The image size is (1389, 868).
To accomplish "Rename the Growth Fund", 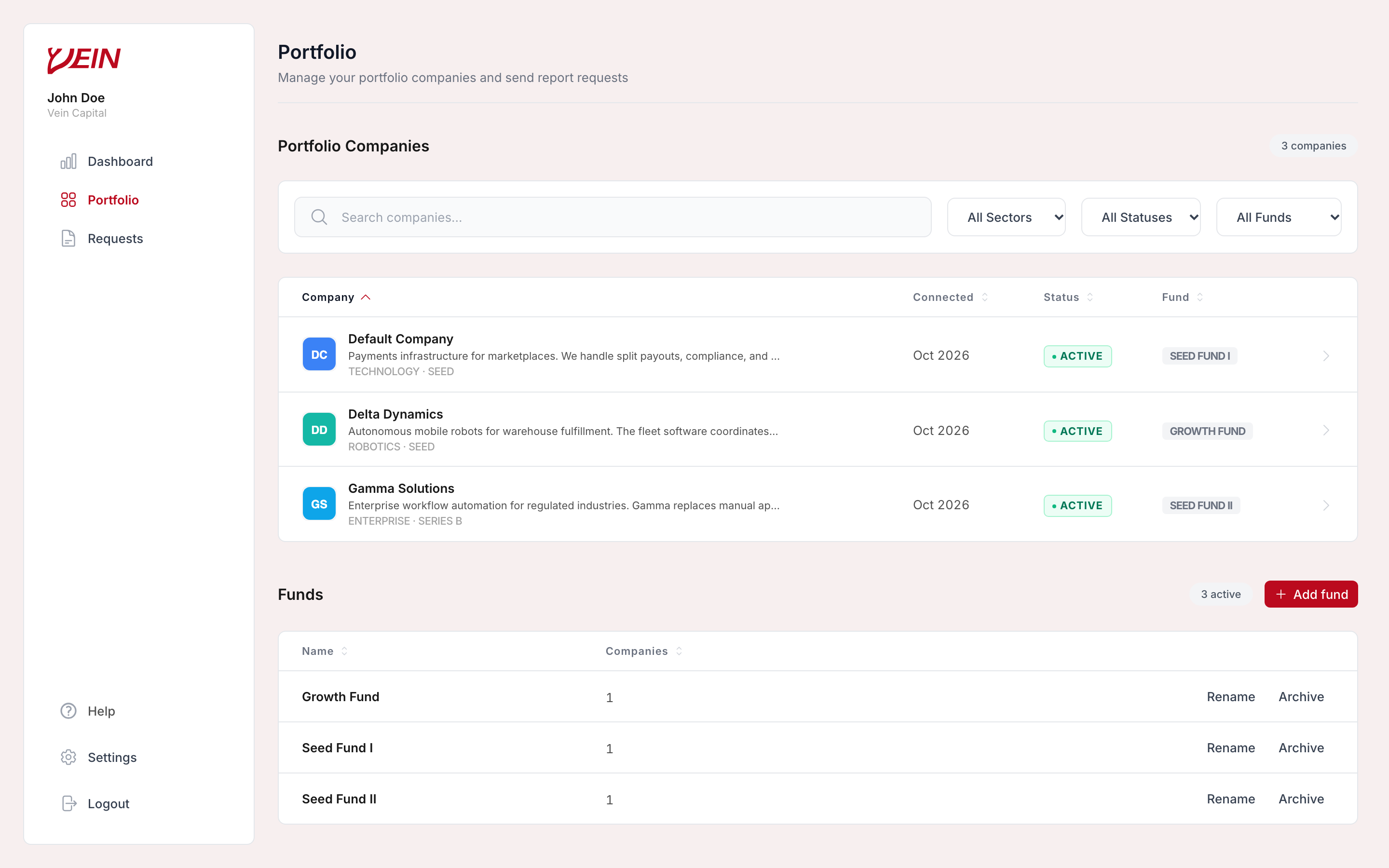I will 1231,696.
